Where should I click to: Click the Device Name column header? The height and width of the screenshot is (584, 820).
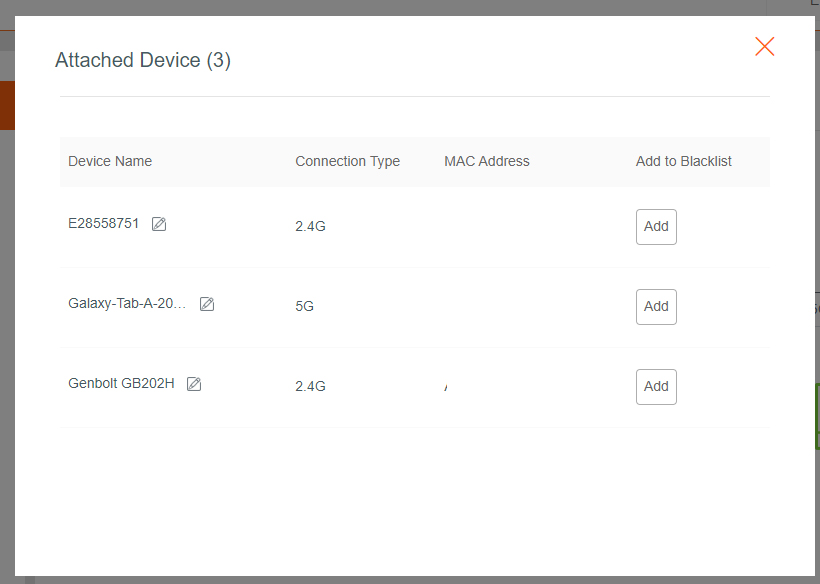(x=110, y=161)
